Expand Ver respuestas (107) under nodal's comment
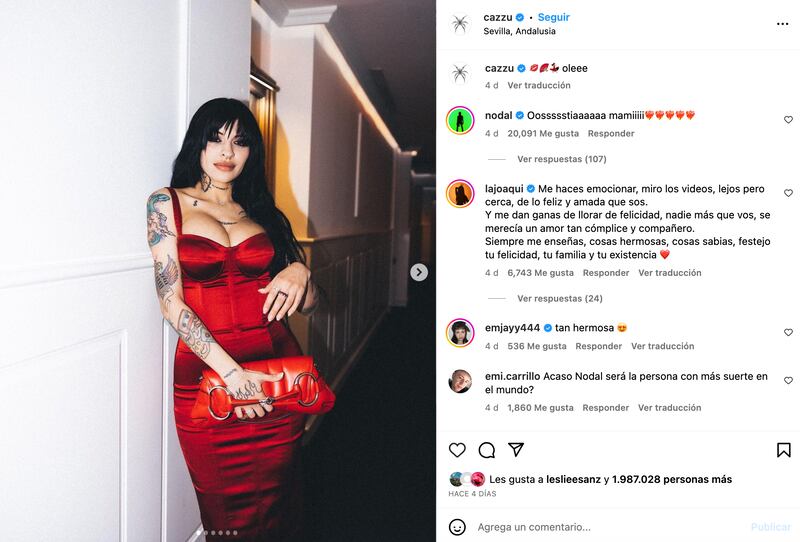The image size is (800, 542). [562, 159]
